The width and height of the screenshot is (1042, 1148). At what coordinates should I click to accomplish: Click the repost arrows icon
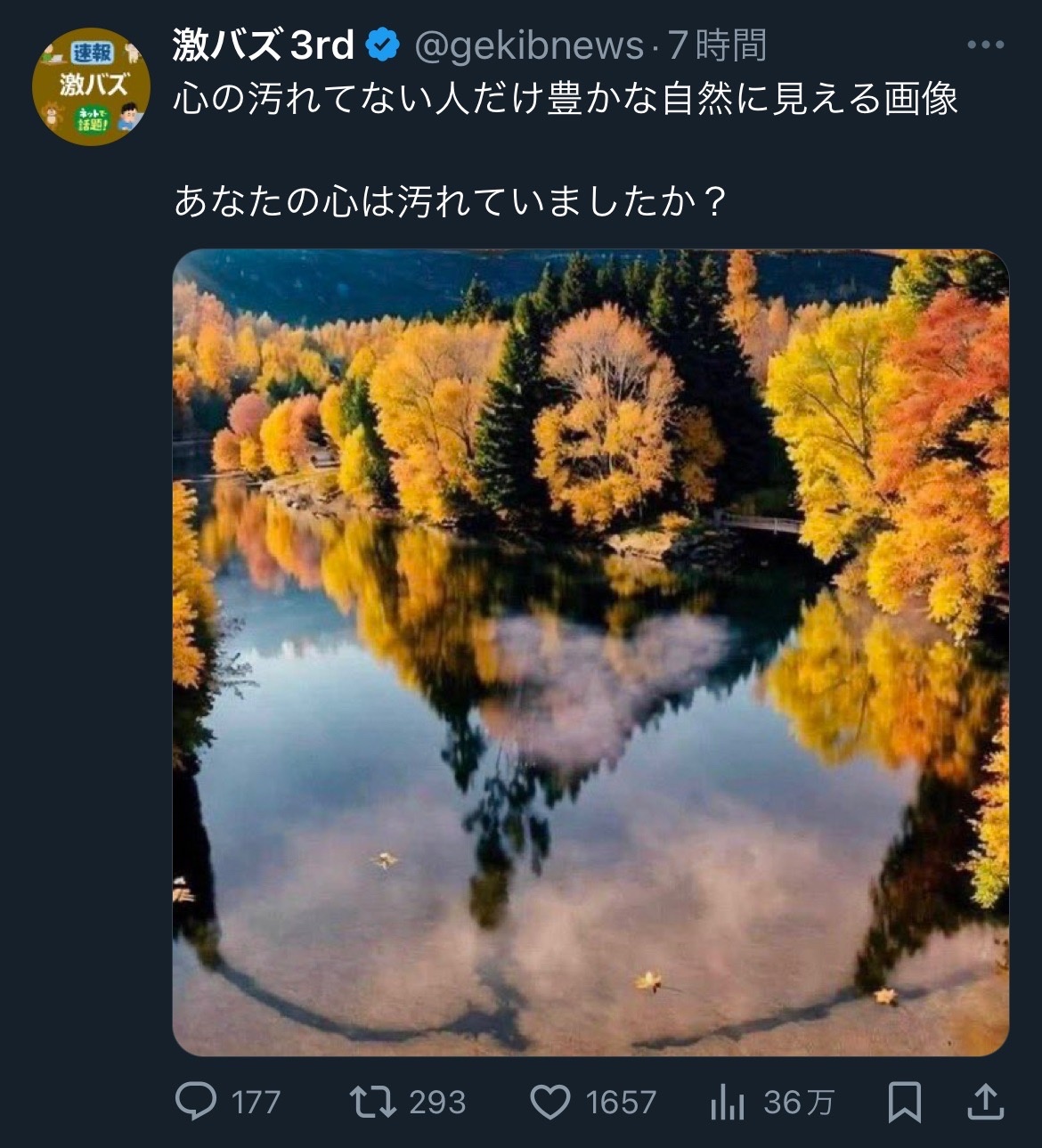[x=372, y=1103]
